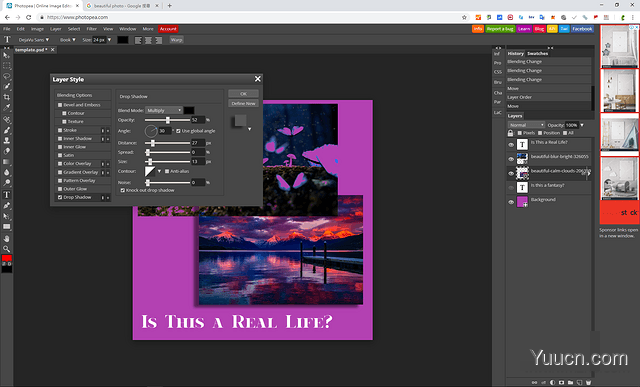640x387 pixels.
Task: Select the Crop tool
Action: (x=6, y=97)
